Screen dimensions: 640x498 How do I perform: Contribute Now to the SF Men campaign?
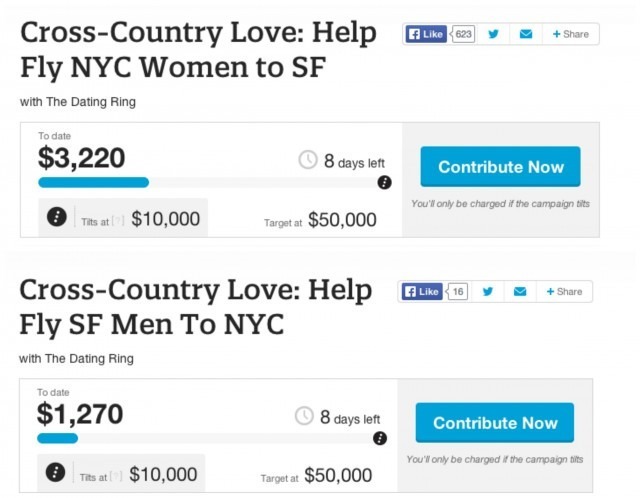(495, 422)
